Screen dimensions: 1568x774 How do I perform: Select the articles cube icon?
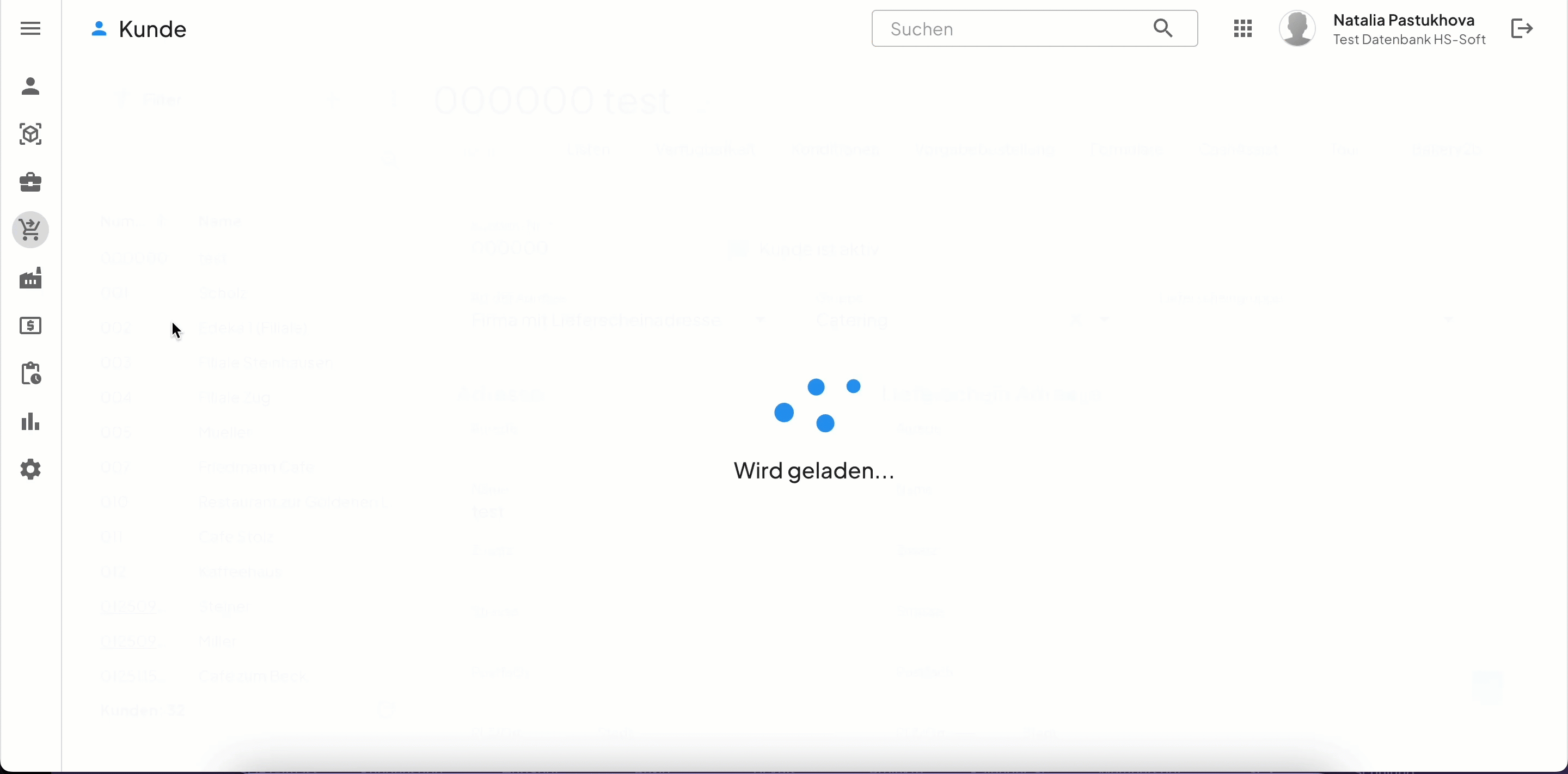31,134
